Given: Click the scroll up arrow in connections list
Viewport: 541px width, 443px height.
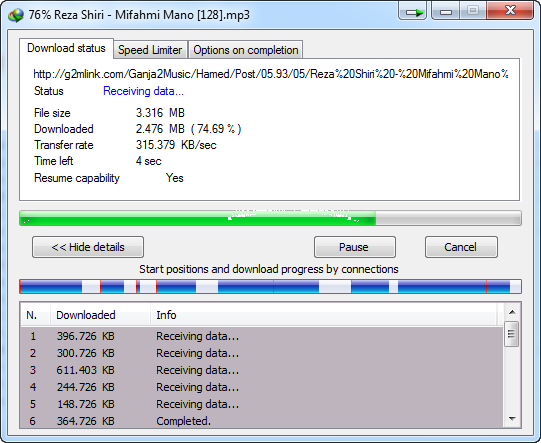Looking at the screenshot, I should tap(512, 312).
